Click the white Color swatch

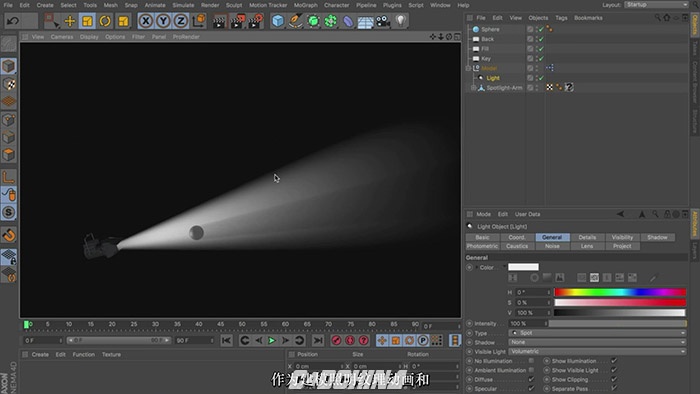[523, 267]
